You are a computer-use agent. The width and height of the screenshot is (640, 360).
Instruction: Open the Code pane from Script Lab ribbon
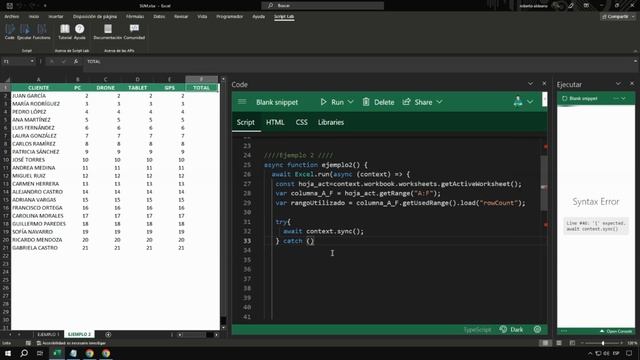(10, 31)
